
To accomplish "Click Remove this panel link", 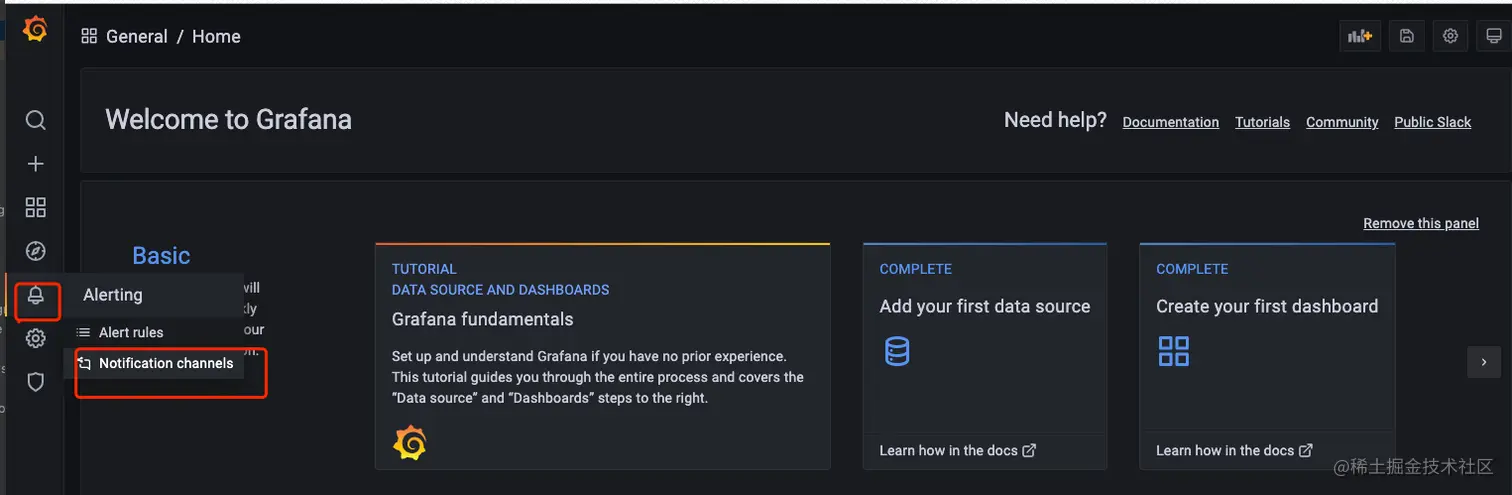I will click(x=1420, y=223).
